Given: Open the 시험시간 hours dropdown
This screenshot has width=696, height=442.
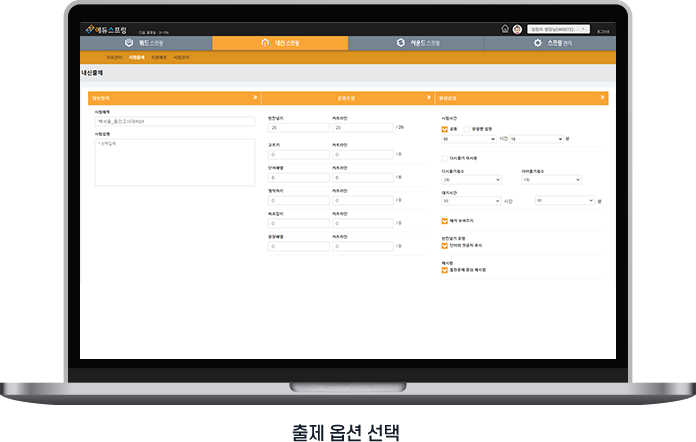Looking at the screenshot, I should (469, 139).
